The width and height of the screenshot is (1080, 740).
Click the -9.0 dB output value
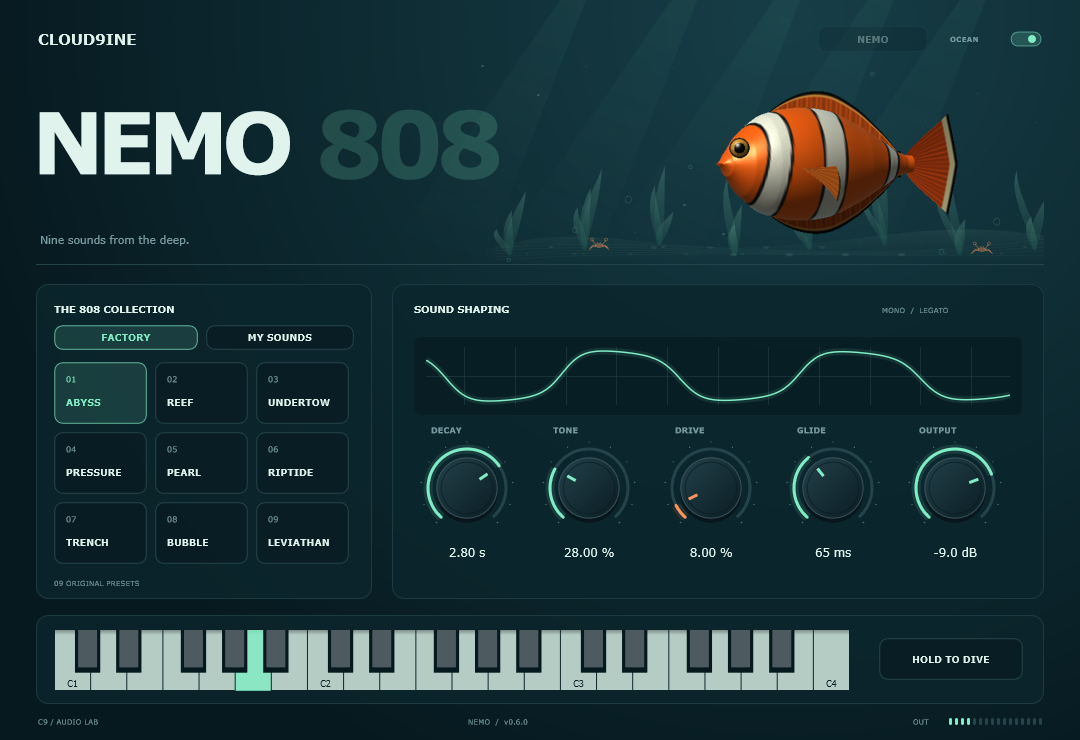click(x=955, y=553)
